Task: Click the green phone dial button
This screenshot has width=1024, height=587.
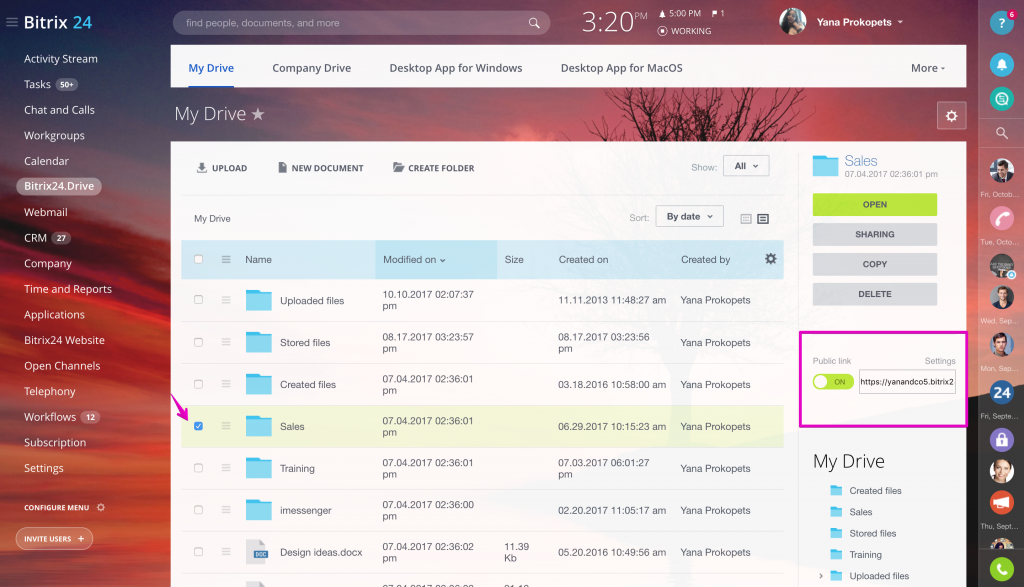Action: click(1001, 569)
